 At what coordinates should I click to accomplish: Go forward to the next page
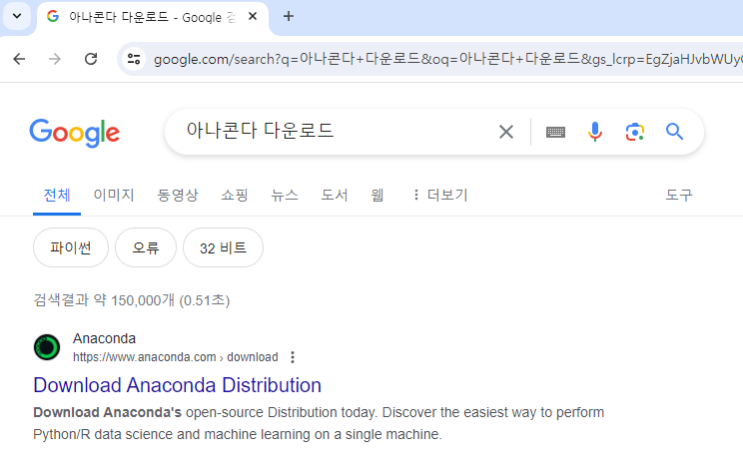click(55, 59)
